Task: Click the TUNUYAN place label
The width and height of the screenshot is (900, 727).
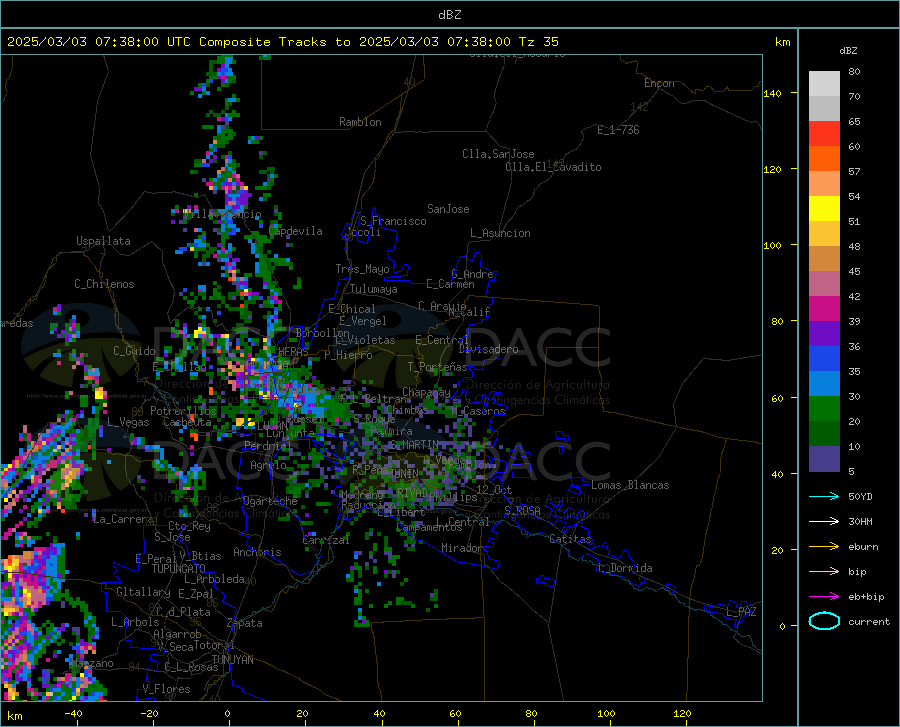Action: pos(232,660)
